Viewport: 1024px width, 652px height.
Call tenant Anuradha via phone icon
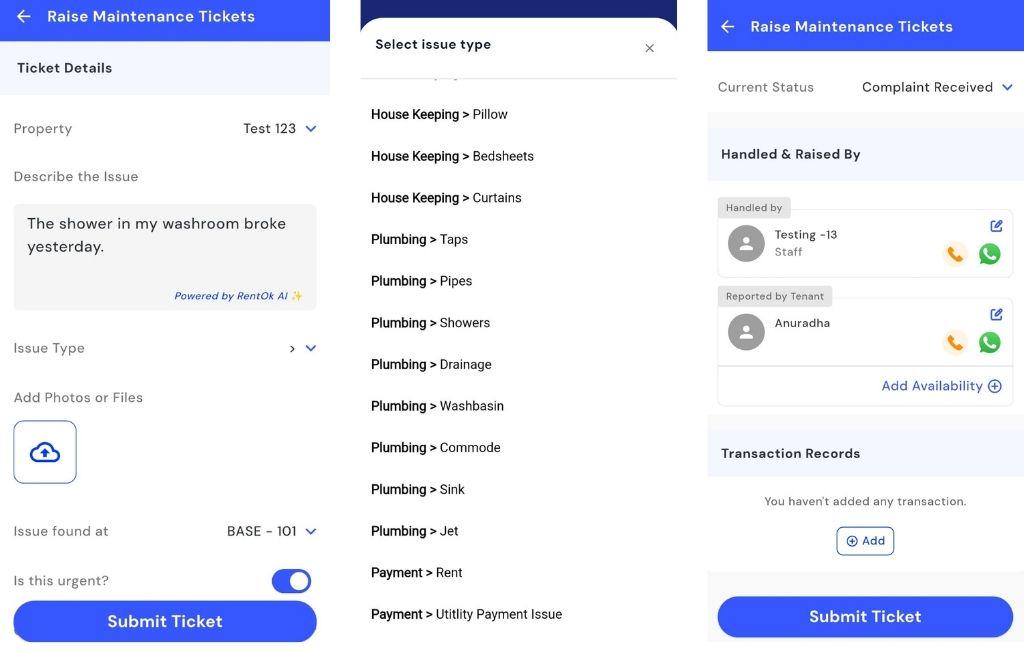(x=955, y=343)
